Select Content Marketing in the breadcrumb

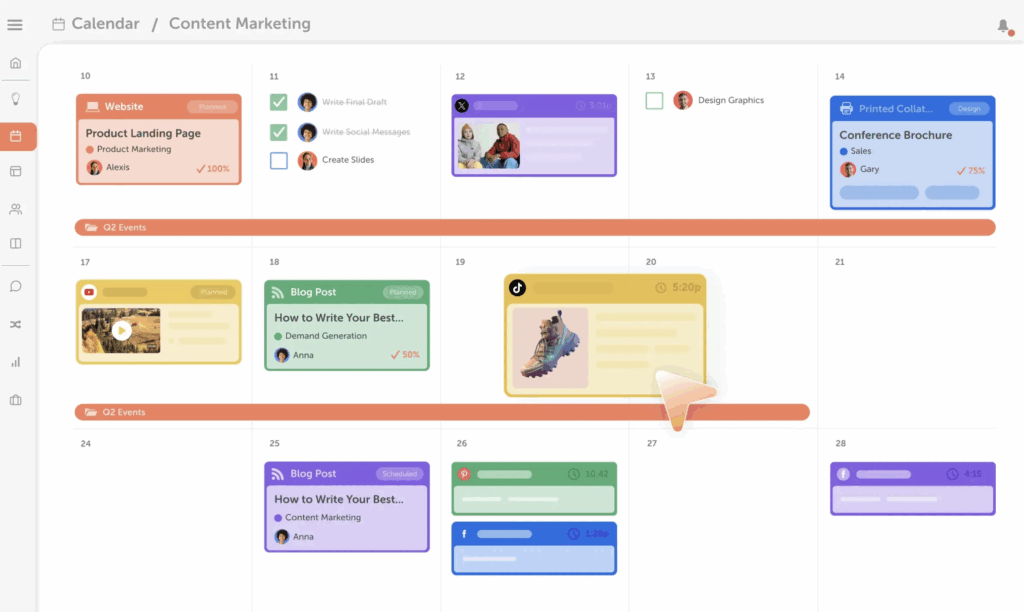[x=238, y=23]
